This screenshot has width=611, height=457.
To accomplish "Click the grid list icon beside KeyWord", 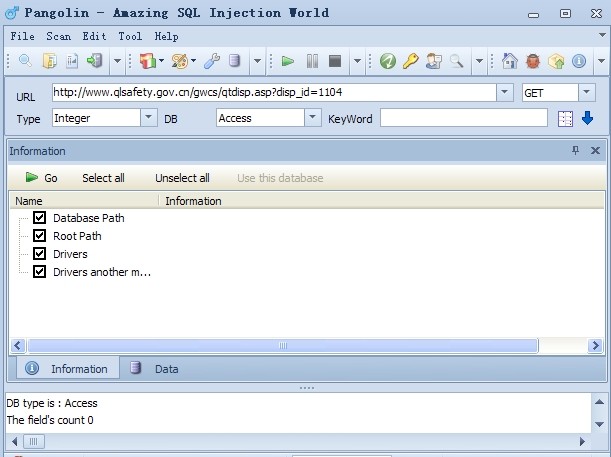I will pos(565,119).
